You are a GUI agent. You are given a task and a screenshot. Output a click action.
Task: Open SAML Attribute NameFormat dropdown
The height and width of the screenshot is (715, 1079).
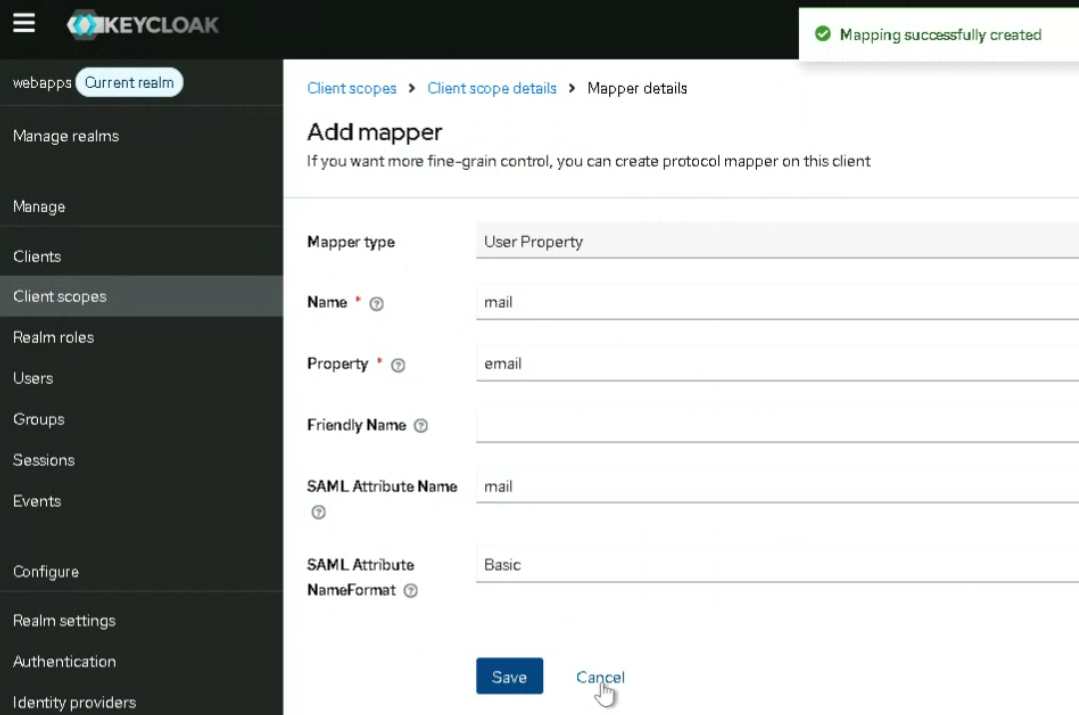(776, 565)
